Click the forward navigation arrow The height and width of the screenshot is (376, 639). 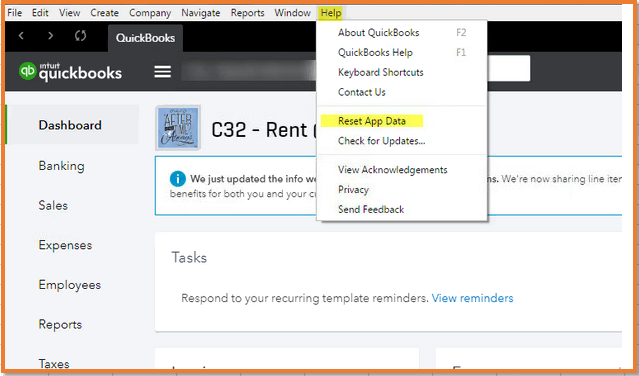click(51, 36)
